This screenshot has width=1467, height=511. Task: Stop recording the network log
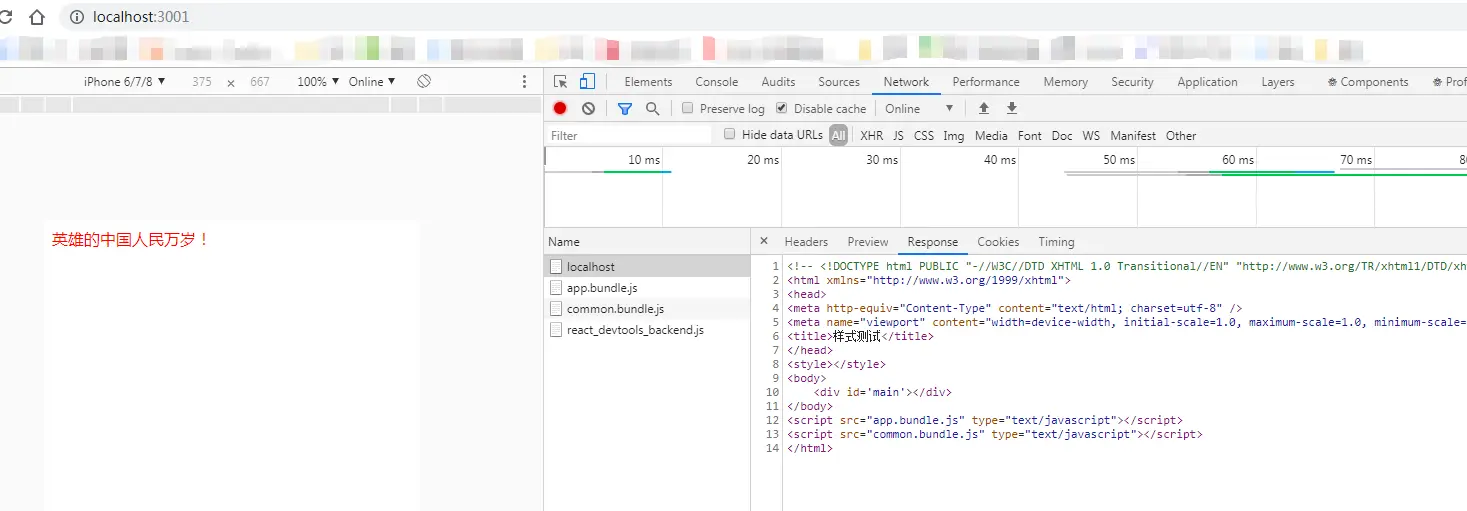click(x=560, y=108)
